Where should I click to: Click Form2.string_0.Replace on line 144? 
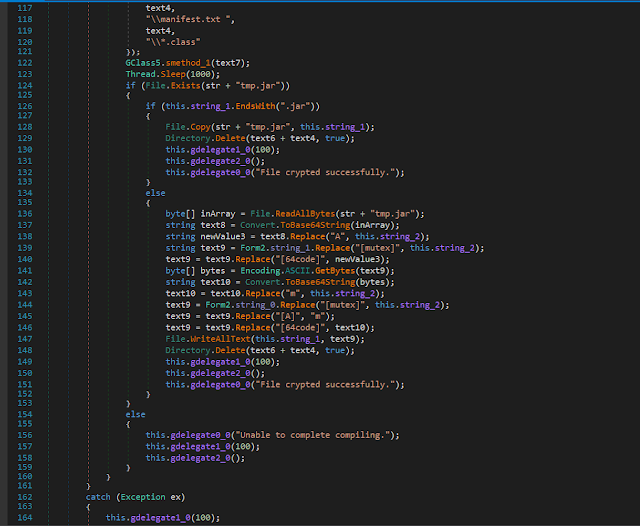[260, 305]
